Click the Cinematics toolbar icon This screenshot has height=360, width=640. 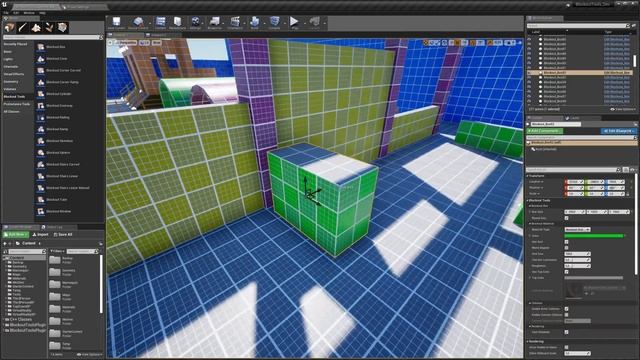click(235, 22)
